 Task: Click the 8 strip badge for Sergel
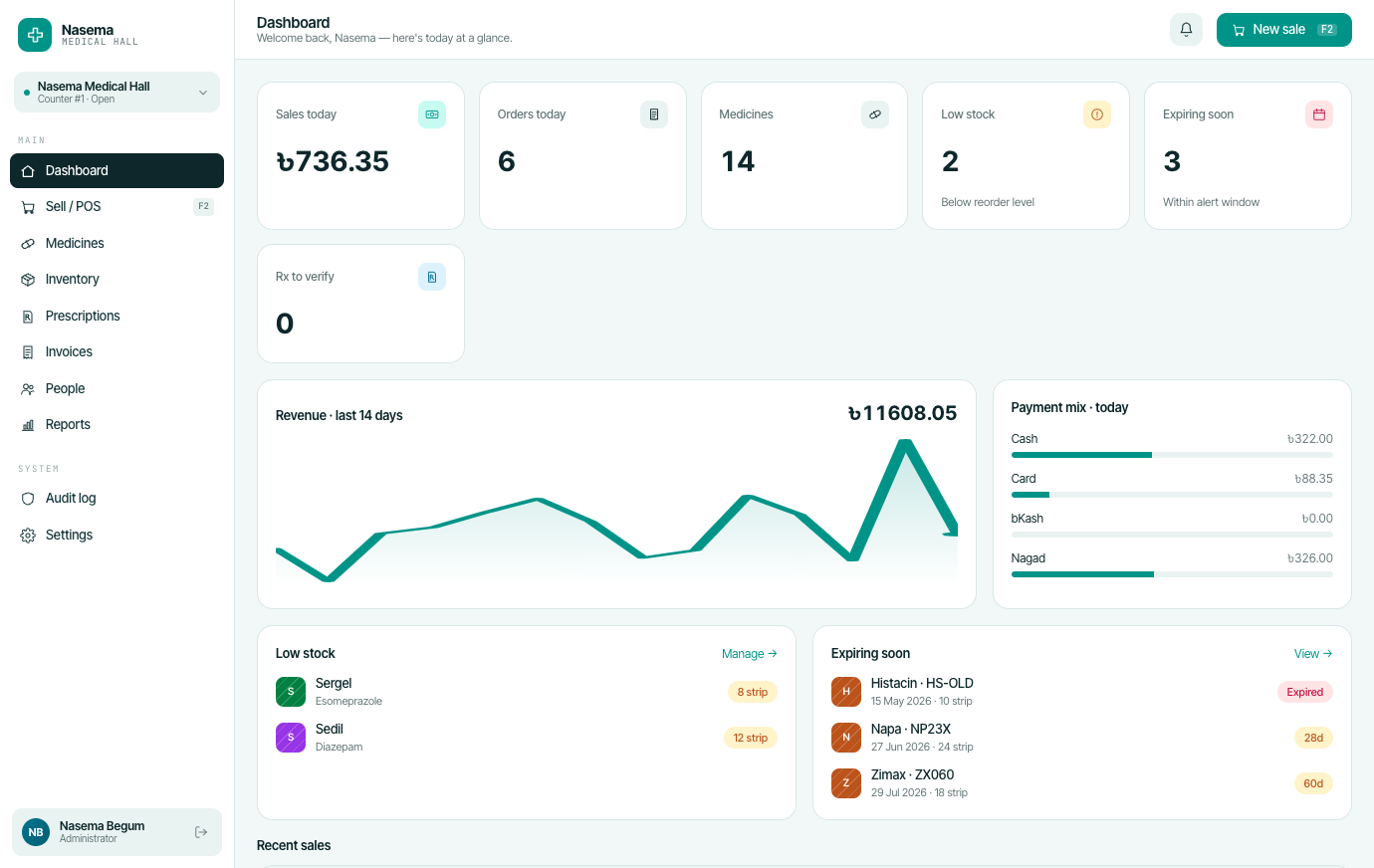tap(752, 692)
